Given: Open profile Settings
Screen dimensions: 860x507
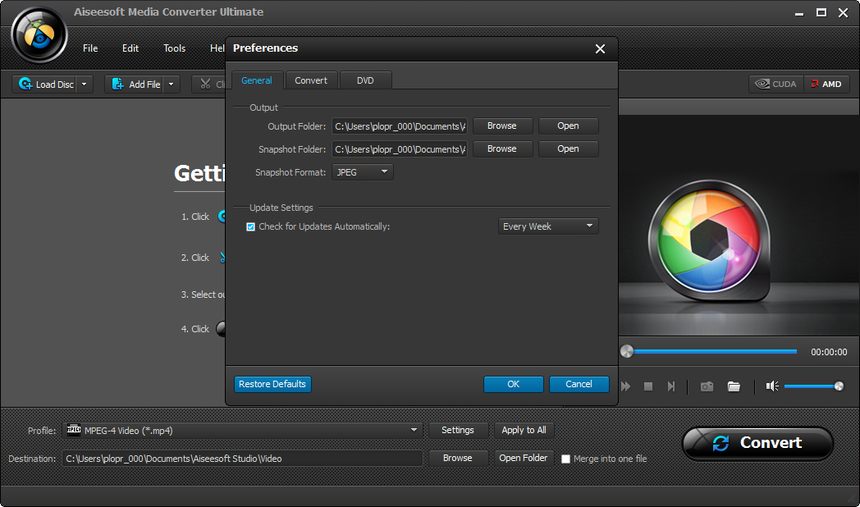Looking at the screenshot, I should pos(458,430).
